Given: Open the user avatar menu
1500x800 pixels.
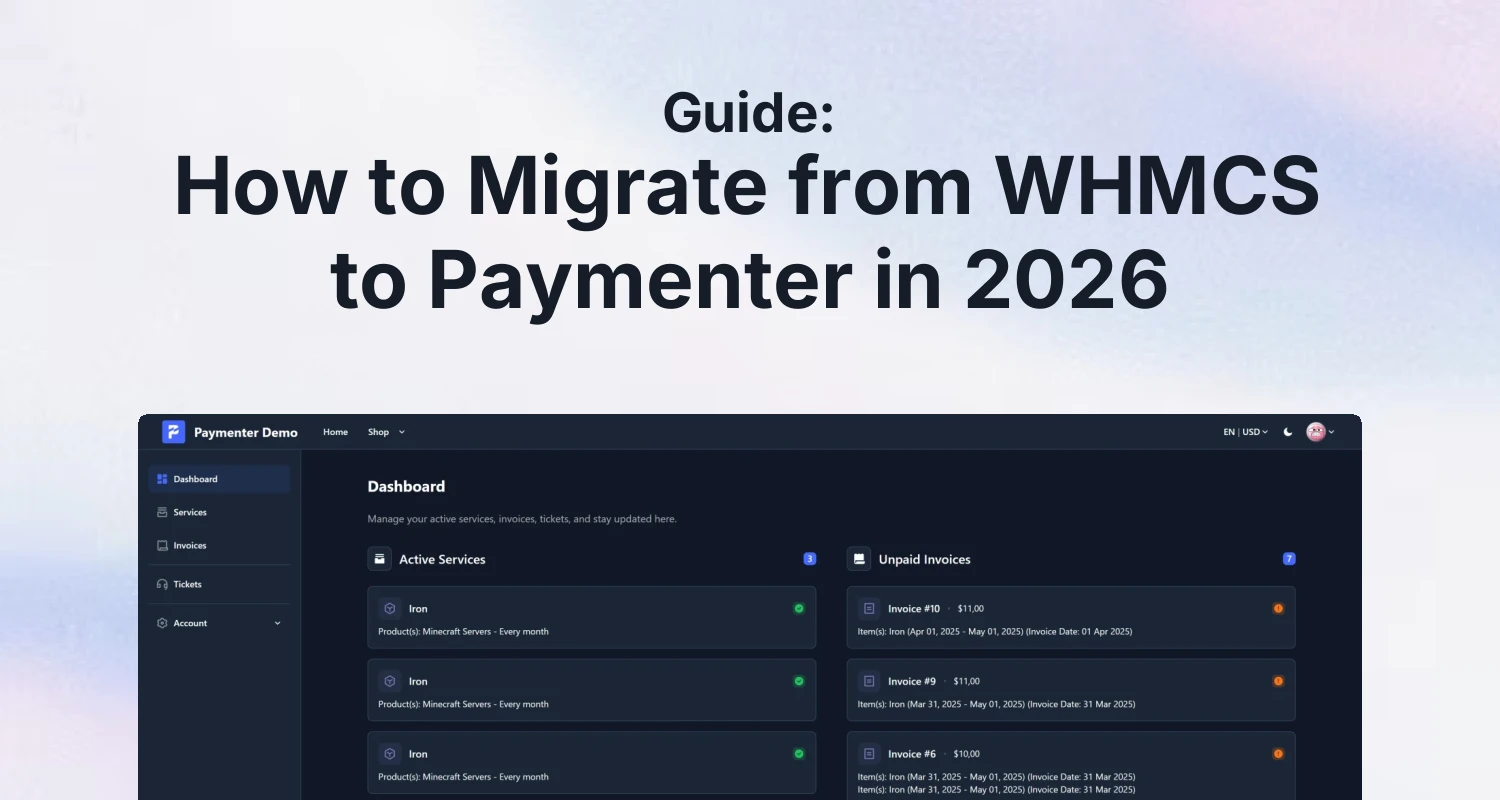Looking at the screenshot, I should [x=1320, y=432].
